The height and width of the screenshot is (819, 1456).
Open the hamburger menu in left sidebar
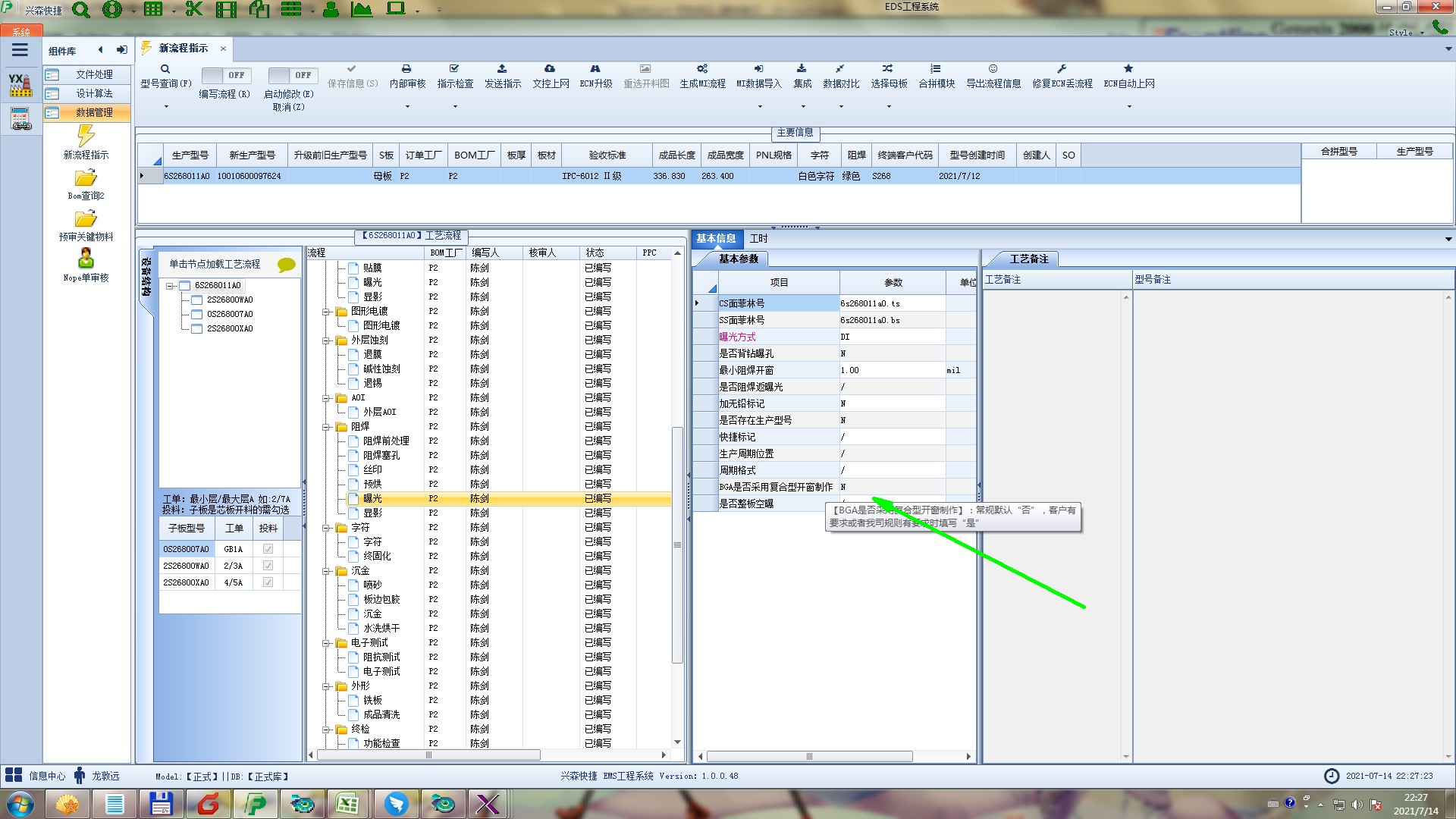tap(20, 50)
